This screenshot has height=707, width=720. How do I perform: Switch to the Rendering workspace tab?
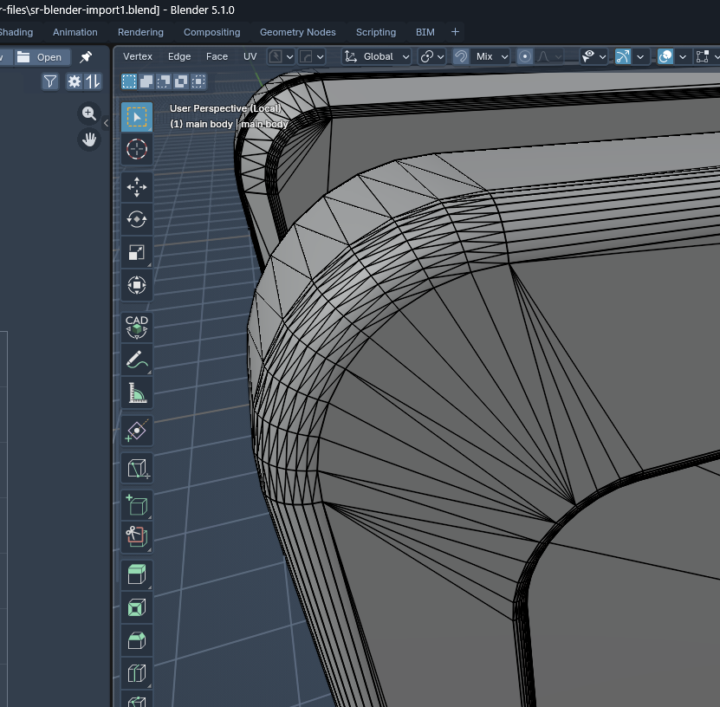pyautogui.click(x=141, y=32)
